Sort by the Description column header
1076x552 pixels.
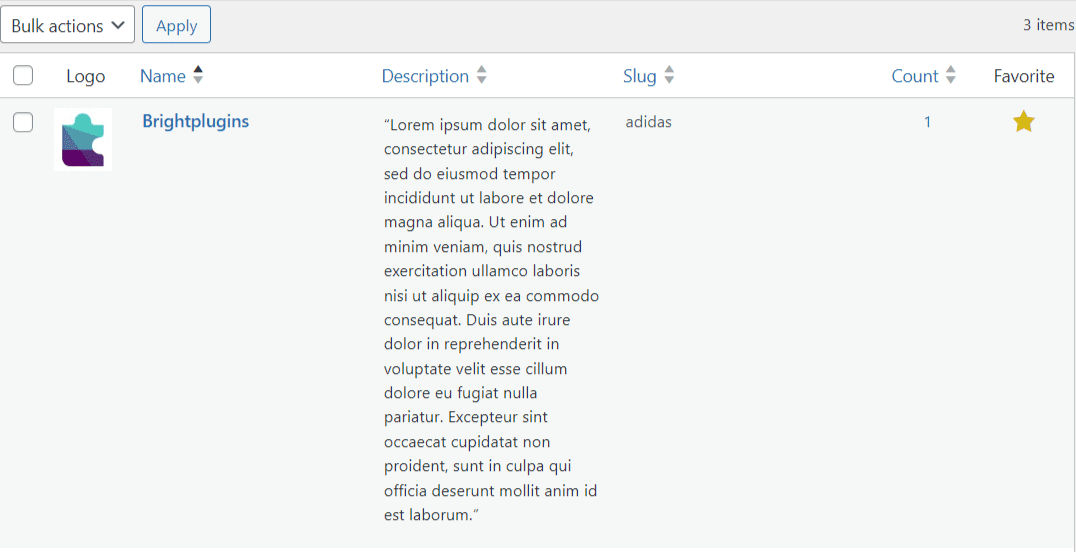coord(425,76)
